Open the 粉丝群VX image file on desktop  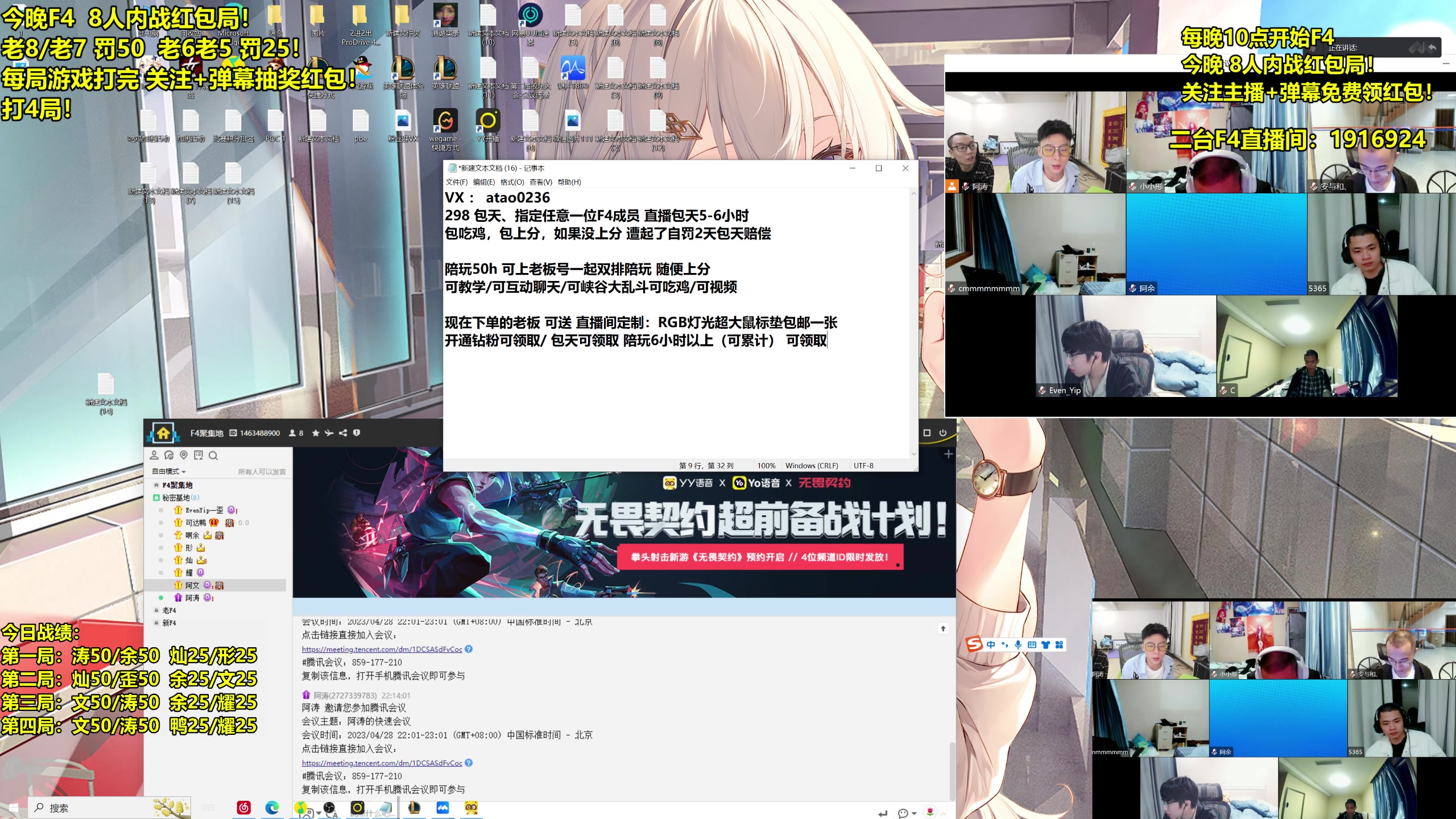pos(403,125)
